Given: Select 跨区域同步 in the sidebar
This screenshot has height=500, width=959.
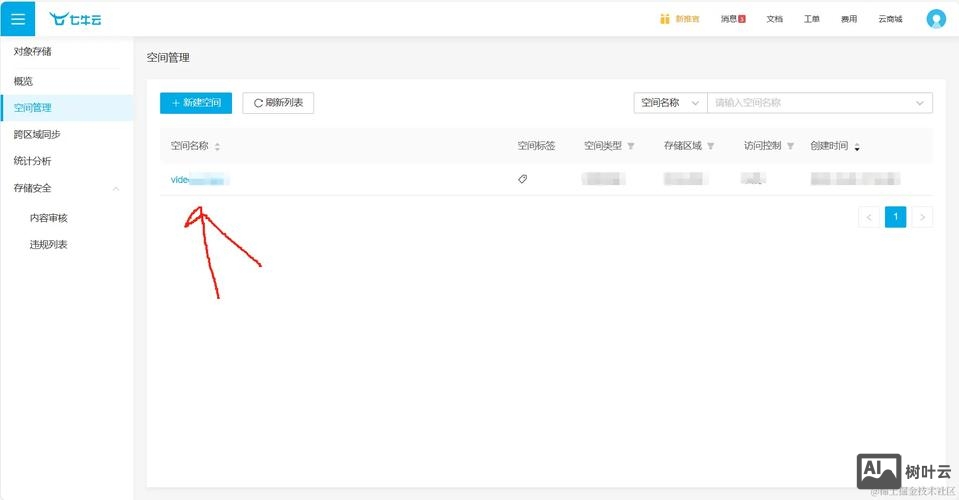Looking at the screenshot, I should click(x=37, y=134).
